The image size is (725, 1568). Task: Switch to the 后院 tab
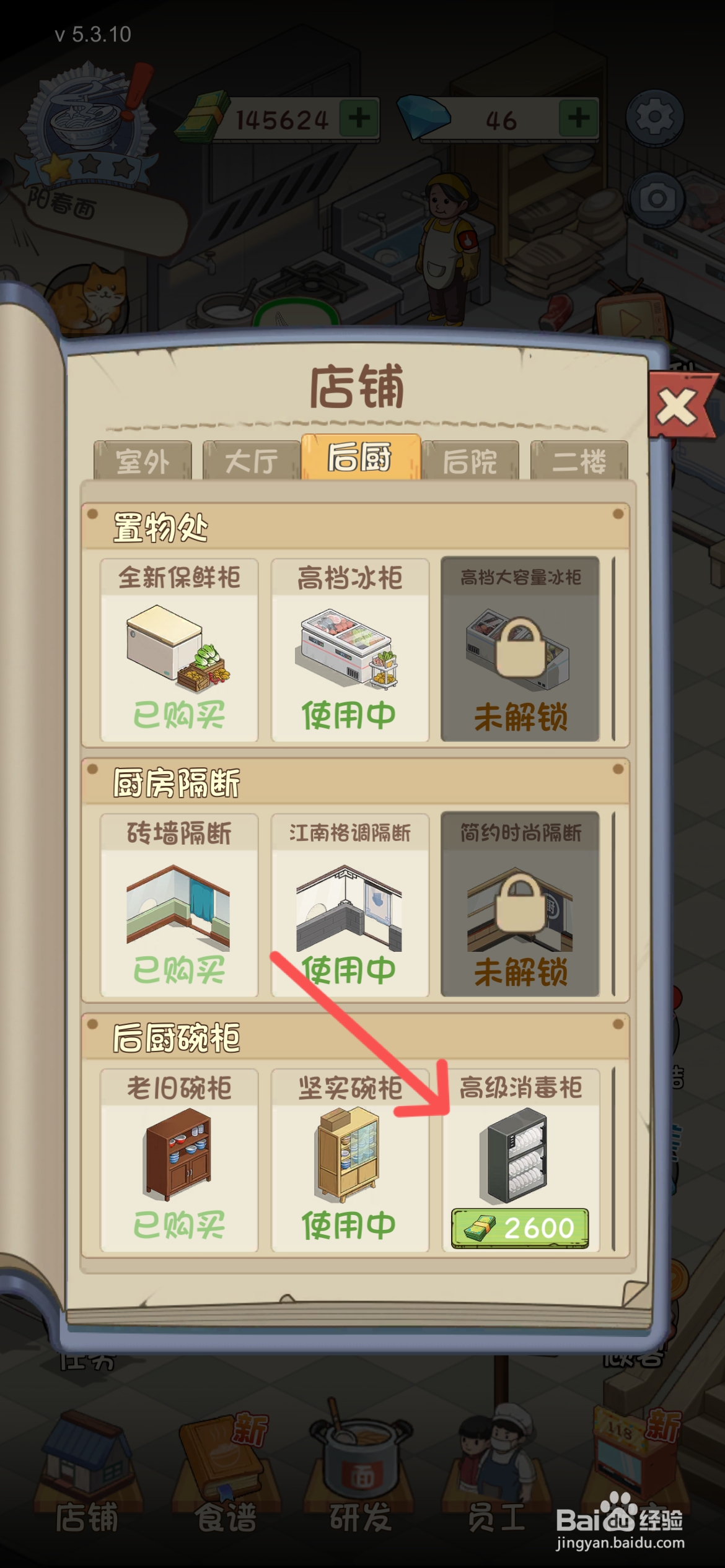[x=470, y=461]
